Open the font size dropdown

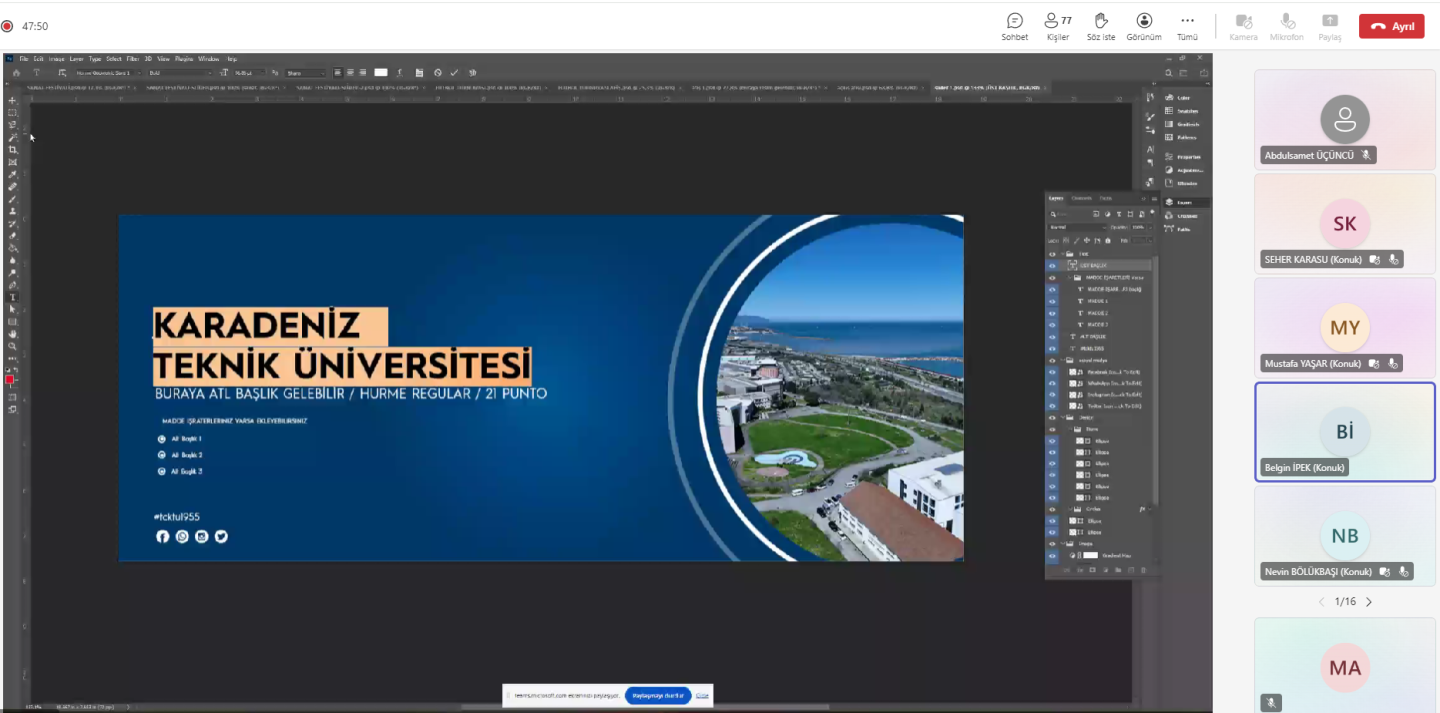251,73
